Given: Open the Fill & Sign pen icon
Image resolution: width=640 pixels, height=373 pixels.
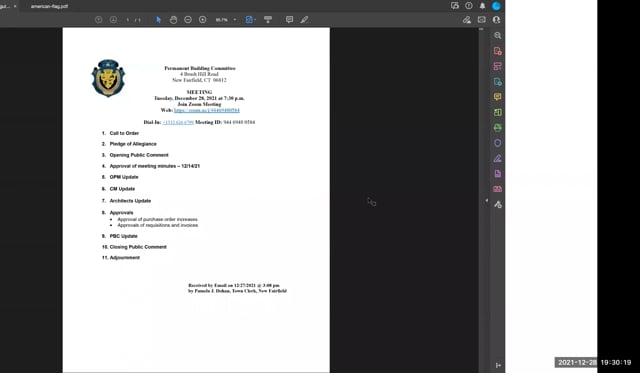Looking at the screenshot, I should tap(467, 20).
